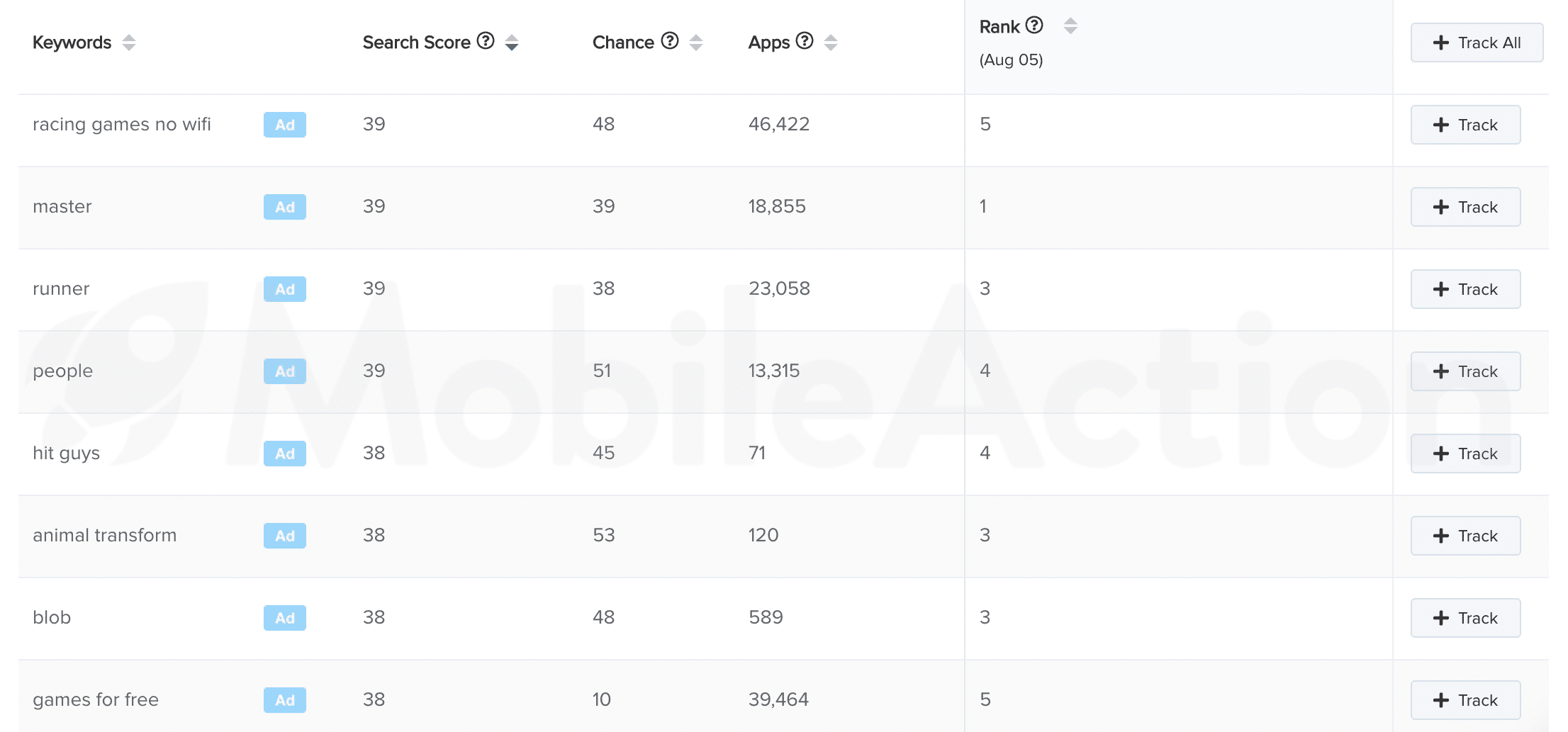Click the Chance column question mark icon
The image size is (1568, 732).
[x=670, y=41]
